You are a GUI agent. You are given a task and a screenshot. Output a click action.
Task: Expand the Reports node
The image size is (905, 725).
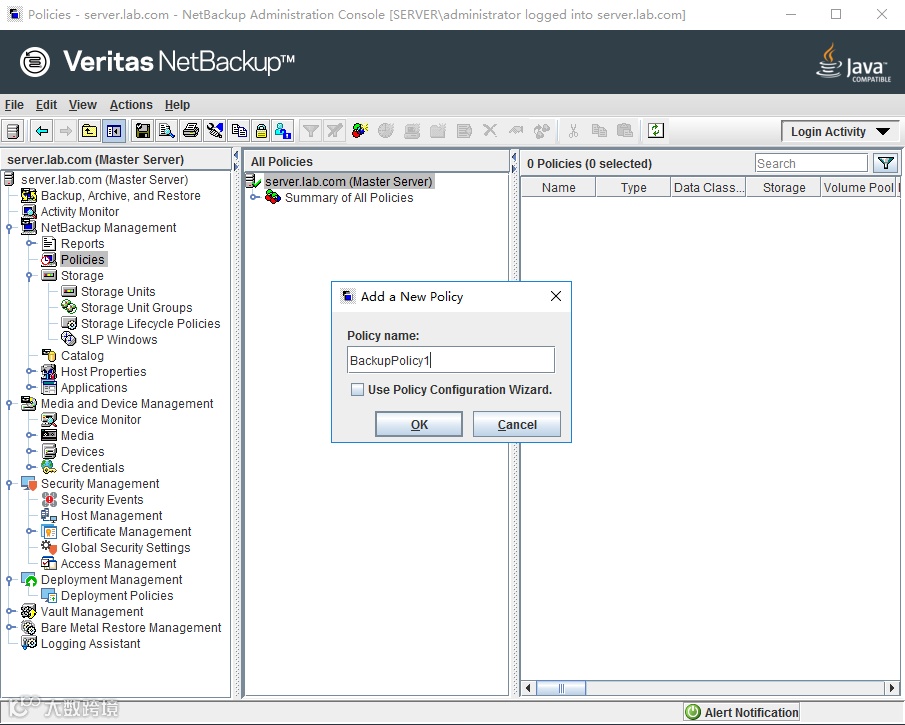(x=29, y=244)
